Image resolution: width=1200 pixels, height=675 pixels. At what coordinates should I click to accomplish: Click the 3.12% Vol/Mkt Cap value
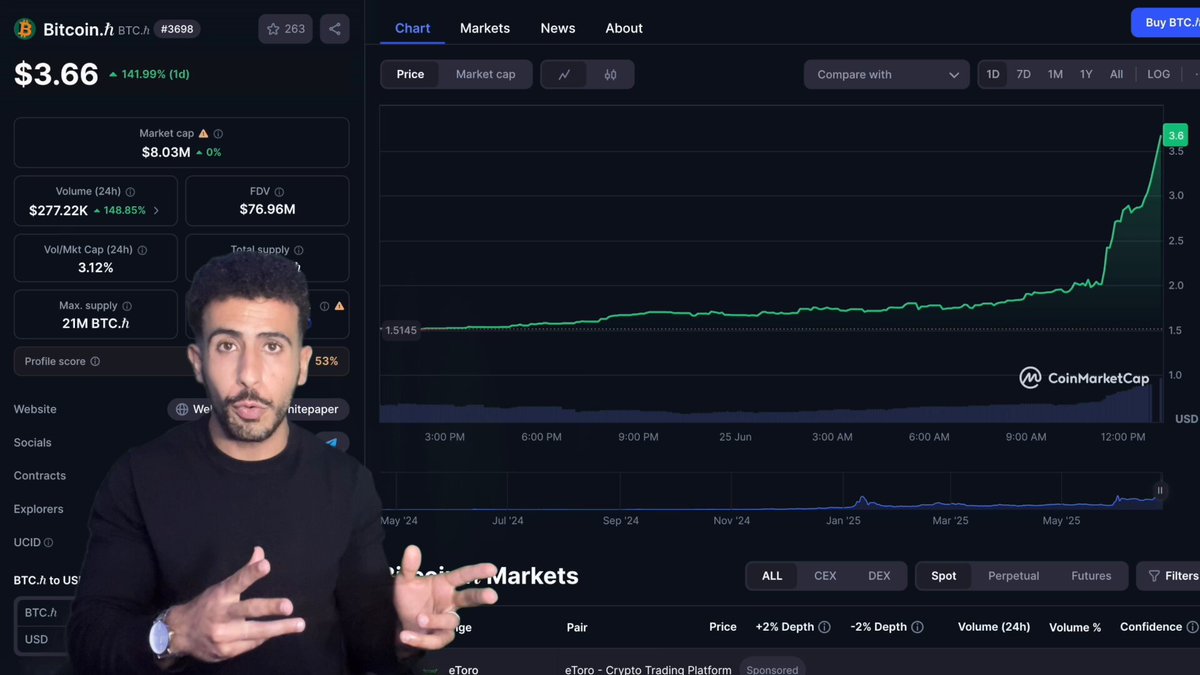96,268
